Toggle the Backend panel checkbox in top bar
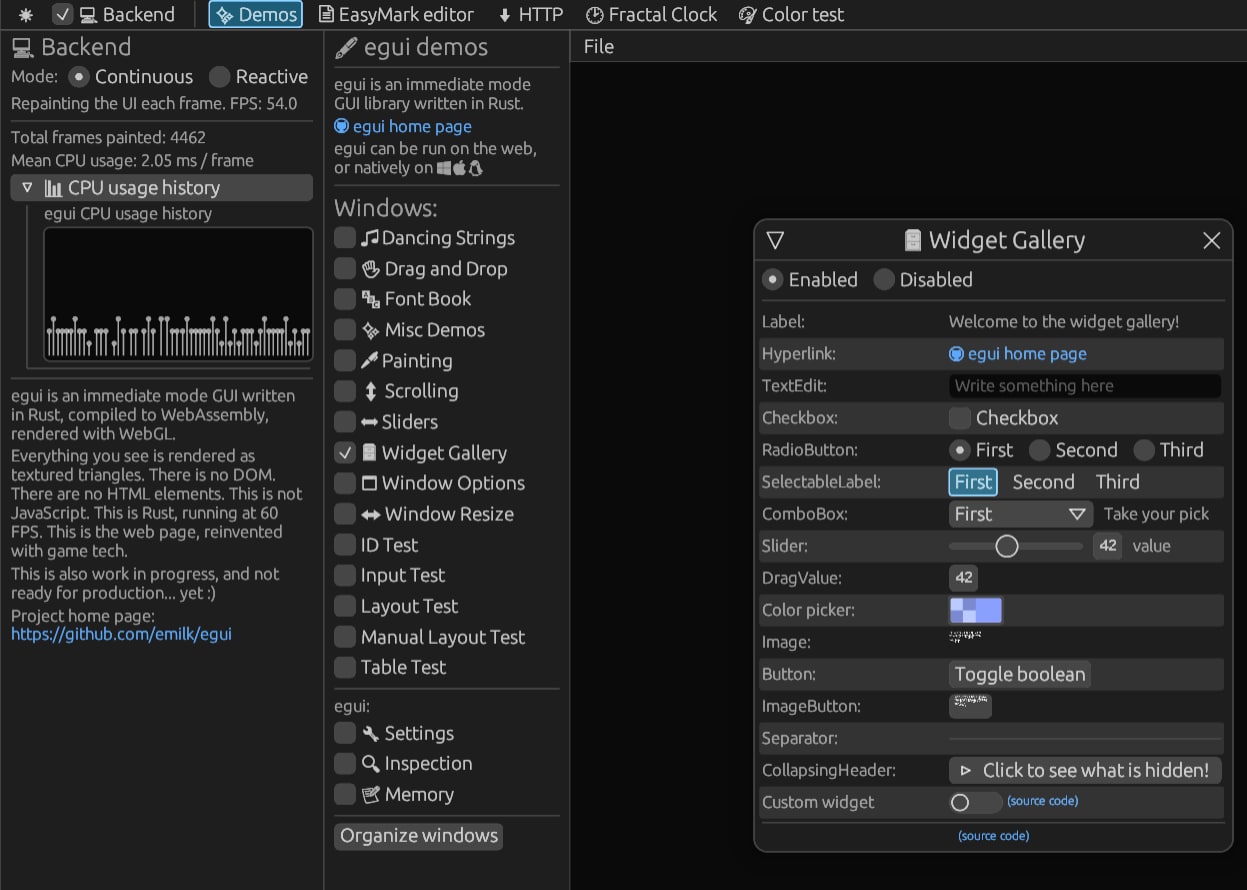The image size is (1247, 890). 62,14
